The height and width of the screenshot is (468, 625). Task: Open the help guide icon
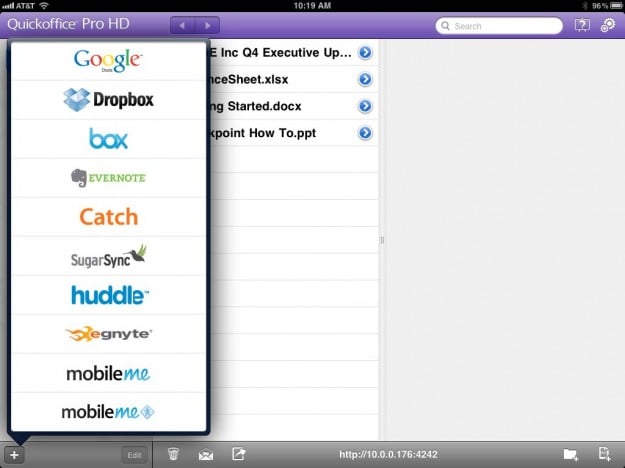click(582, 26)
